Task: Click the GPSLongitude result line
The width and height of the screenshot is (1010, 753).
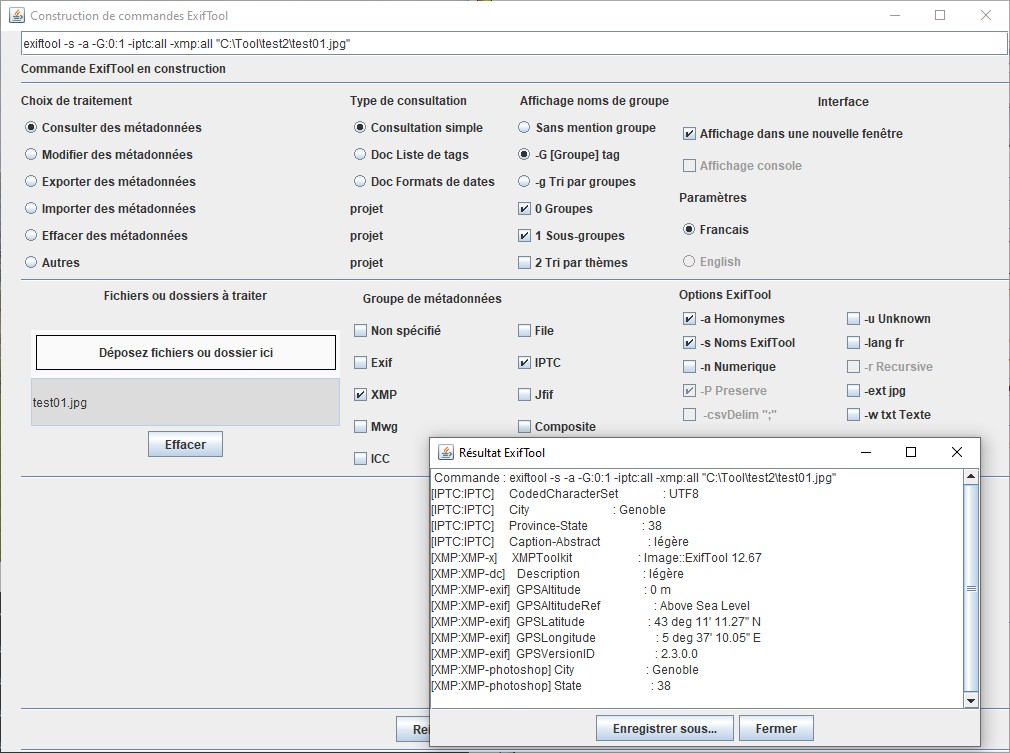Action: (596, 638)
